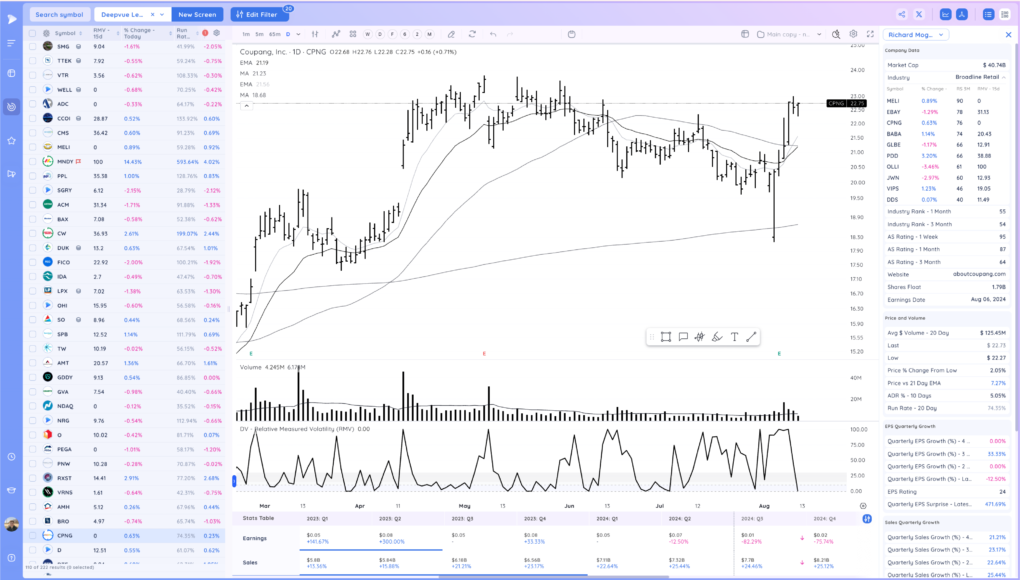
Task: Click the CPNG price label on price axis
Action: [x=847, y=103]
